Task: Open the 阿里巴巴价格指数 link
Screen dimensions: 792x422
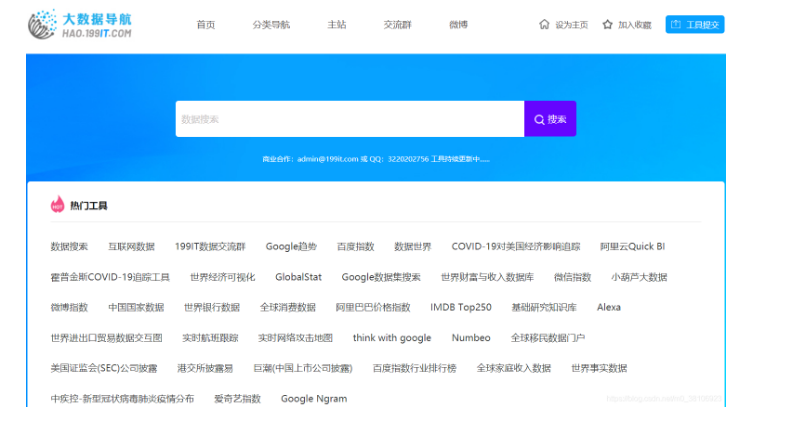Action: click(373, 307)
